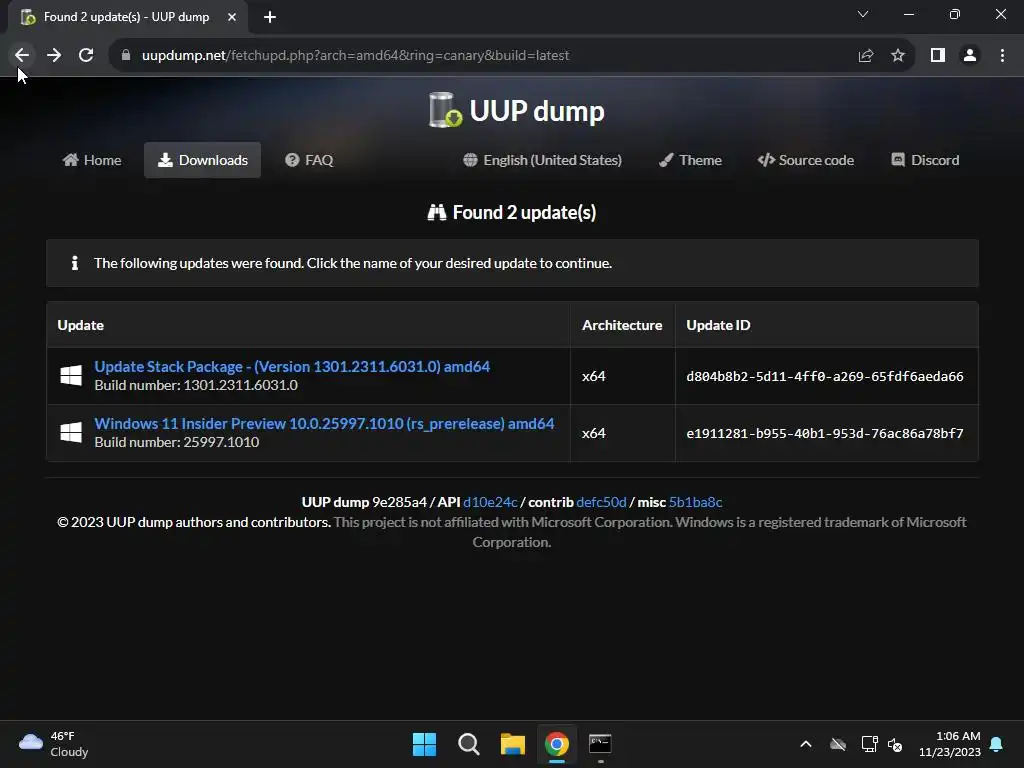Open API commit d10e24c link
The width and height of the screenshot is (1024, 768).
tap(490, 502)
